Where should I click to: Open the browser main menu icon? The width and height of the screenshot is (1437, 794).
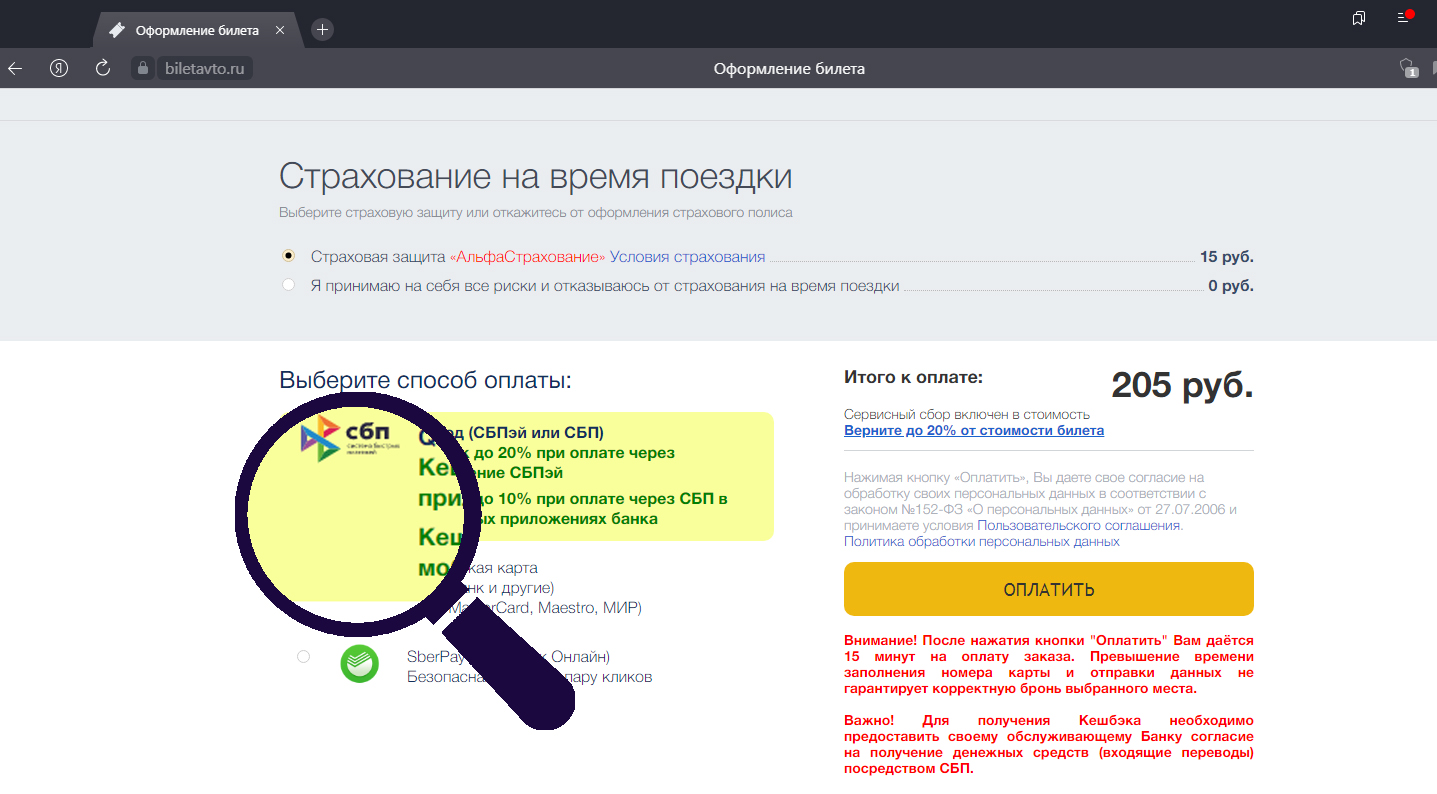1403,18
